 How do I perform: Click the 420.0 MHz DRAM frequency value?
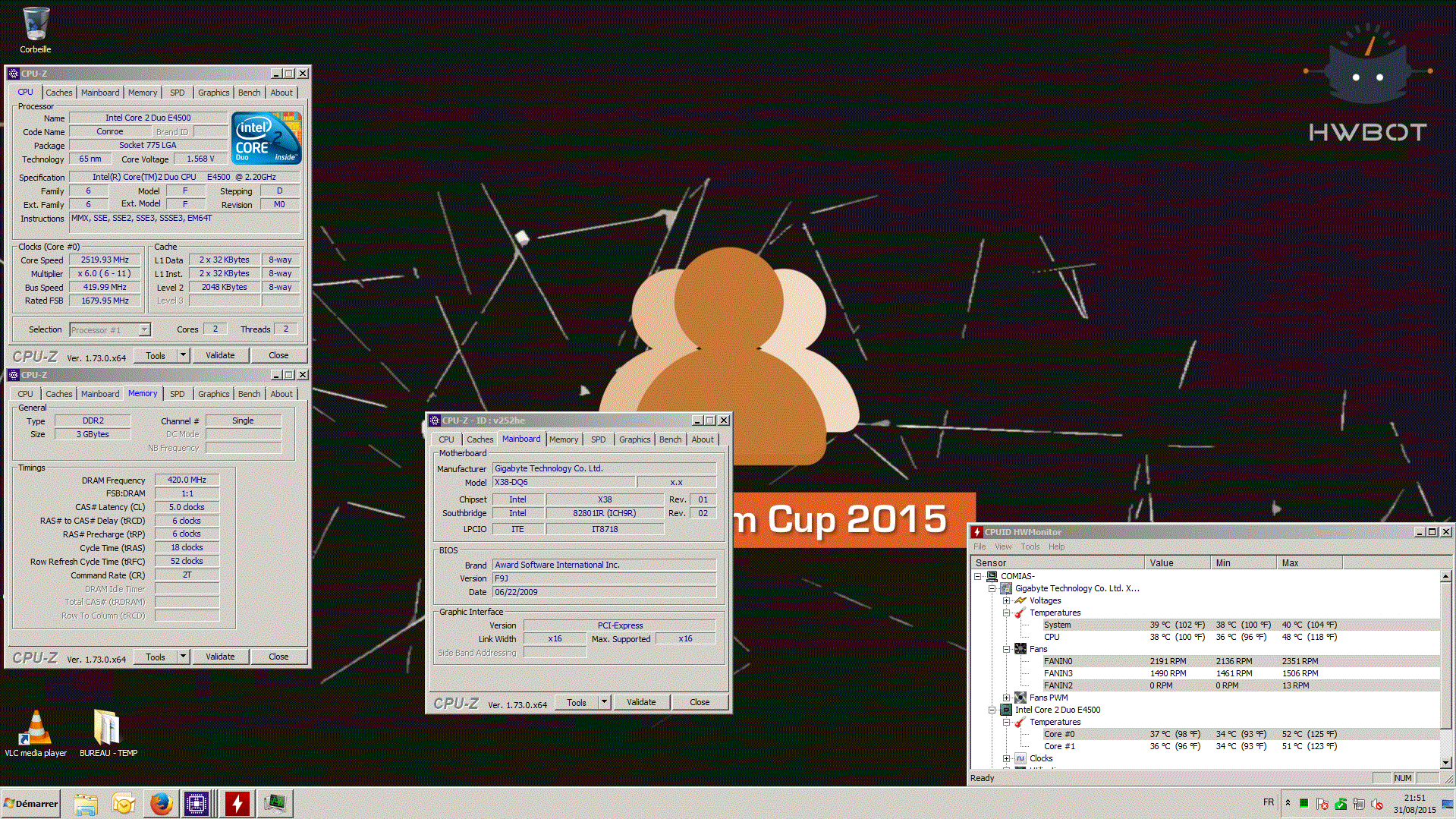[x=187, y=480]
